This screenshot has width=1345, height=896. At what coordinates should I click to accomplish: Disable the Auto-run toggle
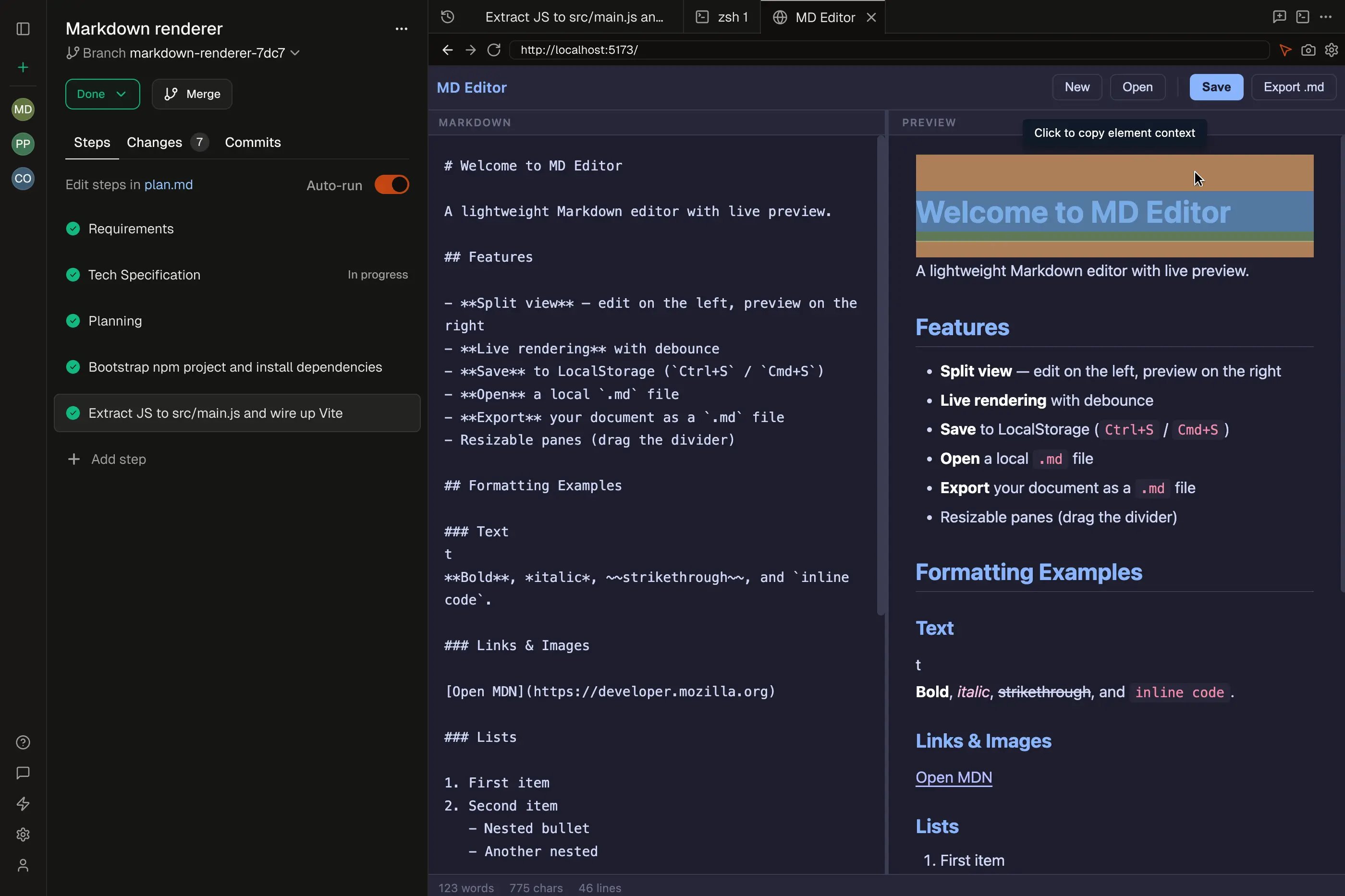391,184
